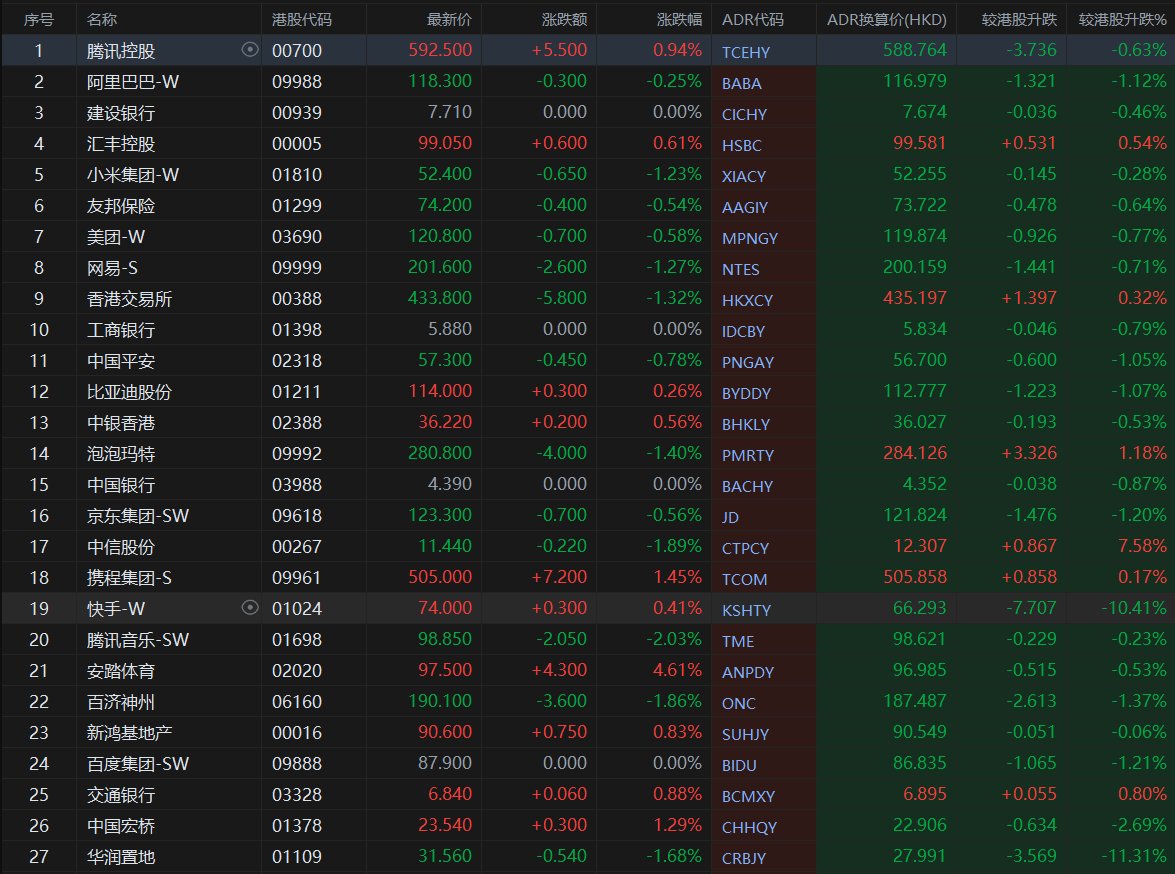Click the circle icon beside 快手-W
The height and width of the screenshot is (874, 1175).
[x=250, y=608]
